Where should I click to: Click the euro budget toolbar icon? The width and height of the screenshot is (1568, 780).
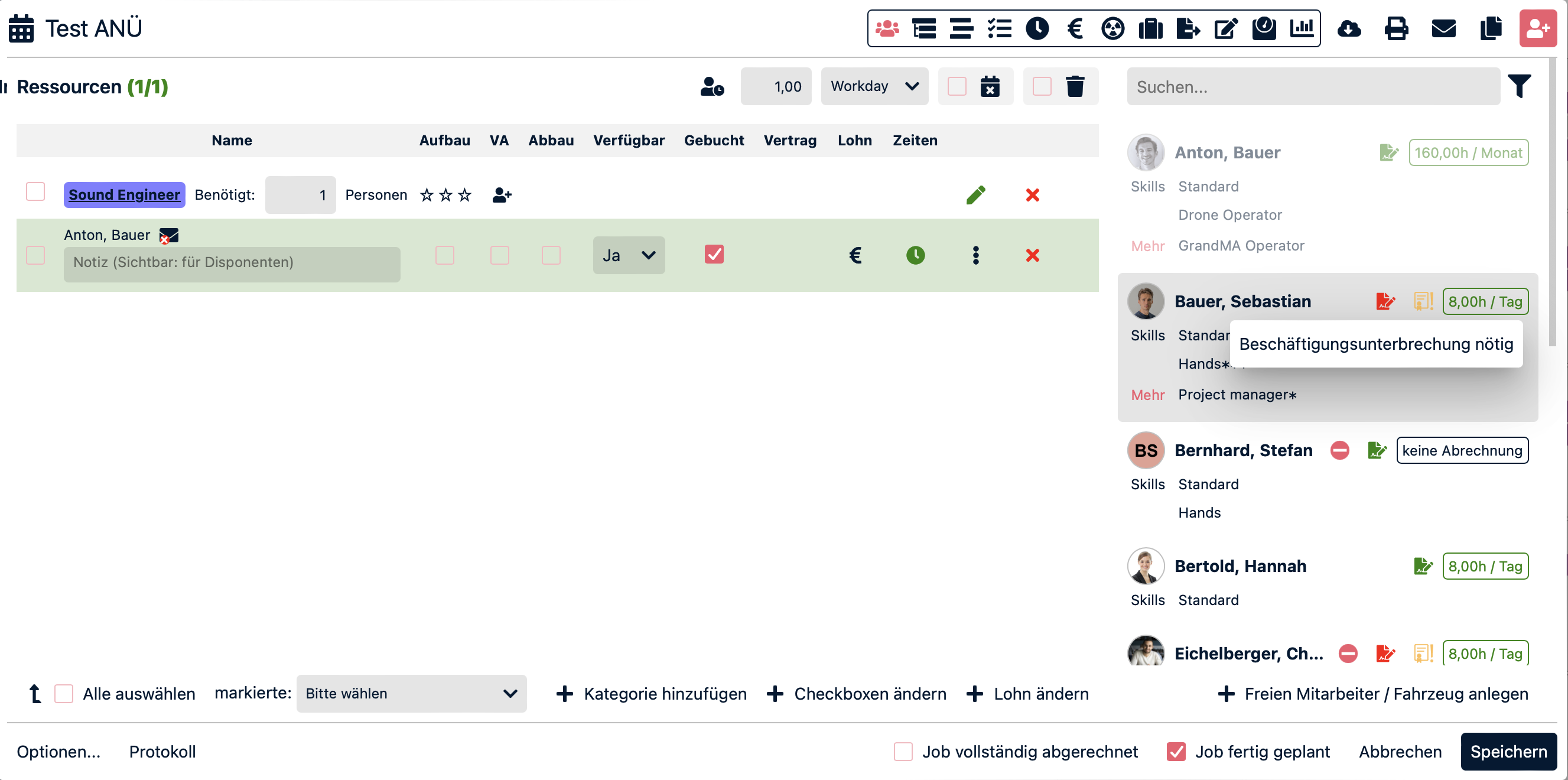(x=1075, y=28)
